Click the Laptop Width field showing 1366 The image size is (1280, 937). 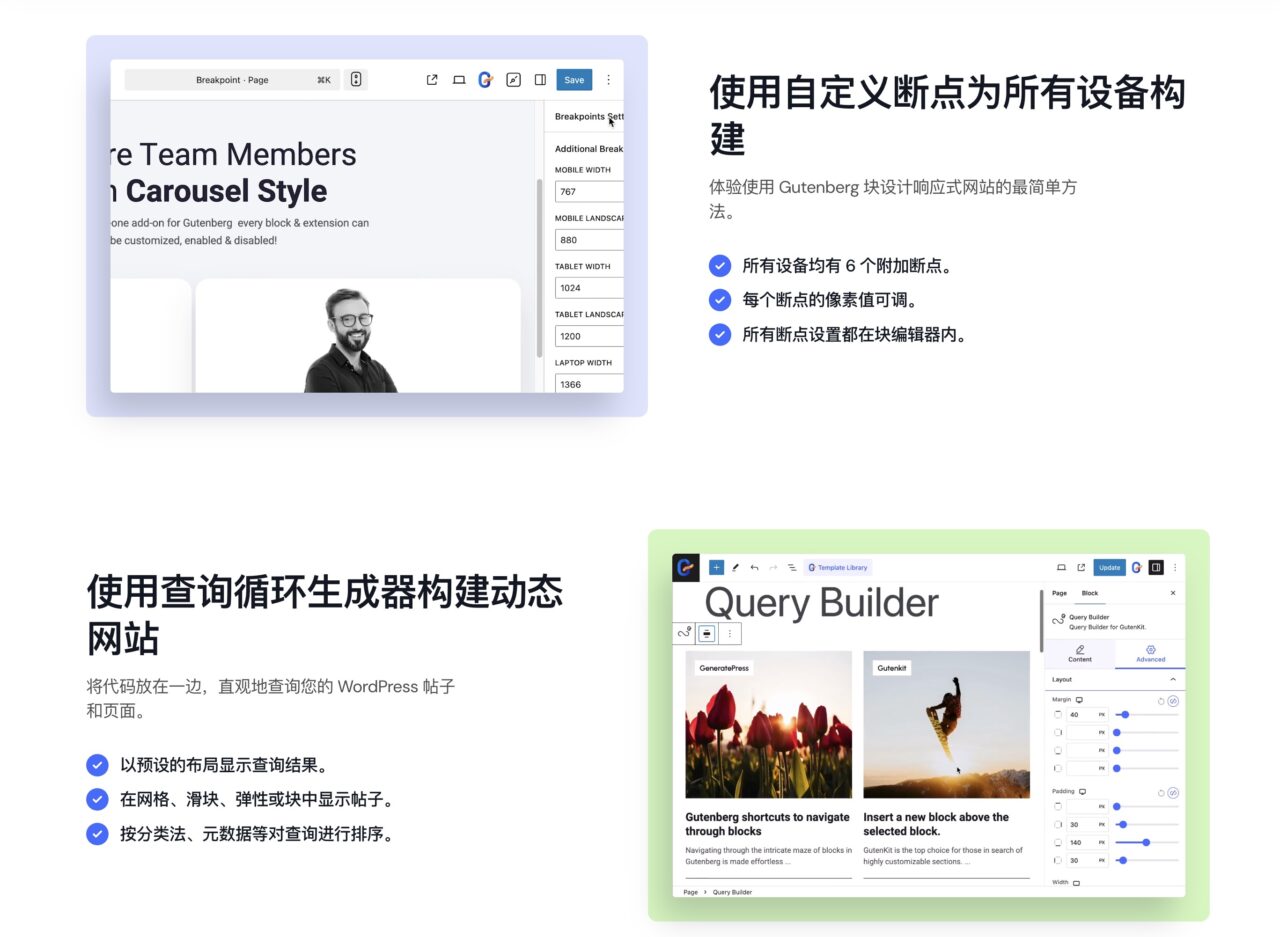pyautogui.click(x=589, y=383)
